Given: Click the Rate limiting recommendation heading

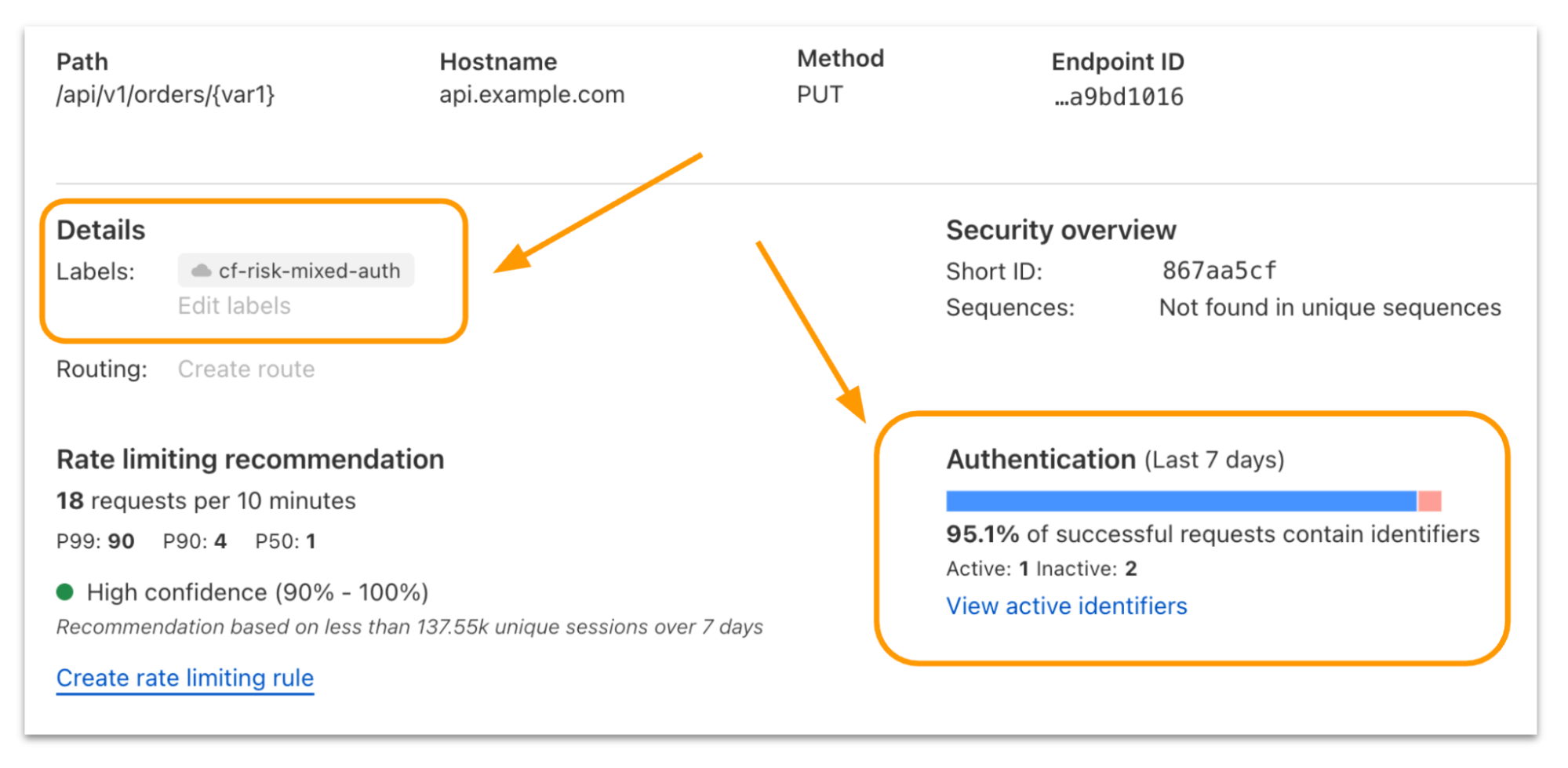Looking at the screenshot, I should coord(250,459).
